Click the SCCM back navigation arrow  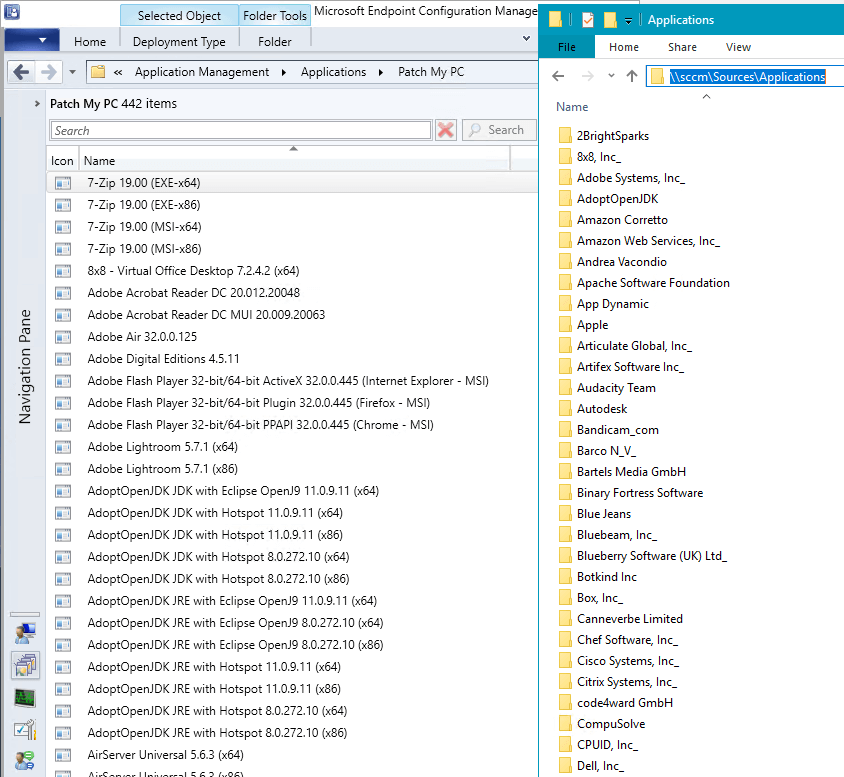21,72
